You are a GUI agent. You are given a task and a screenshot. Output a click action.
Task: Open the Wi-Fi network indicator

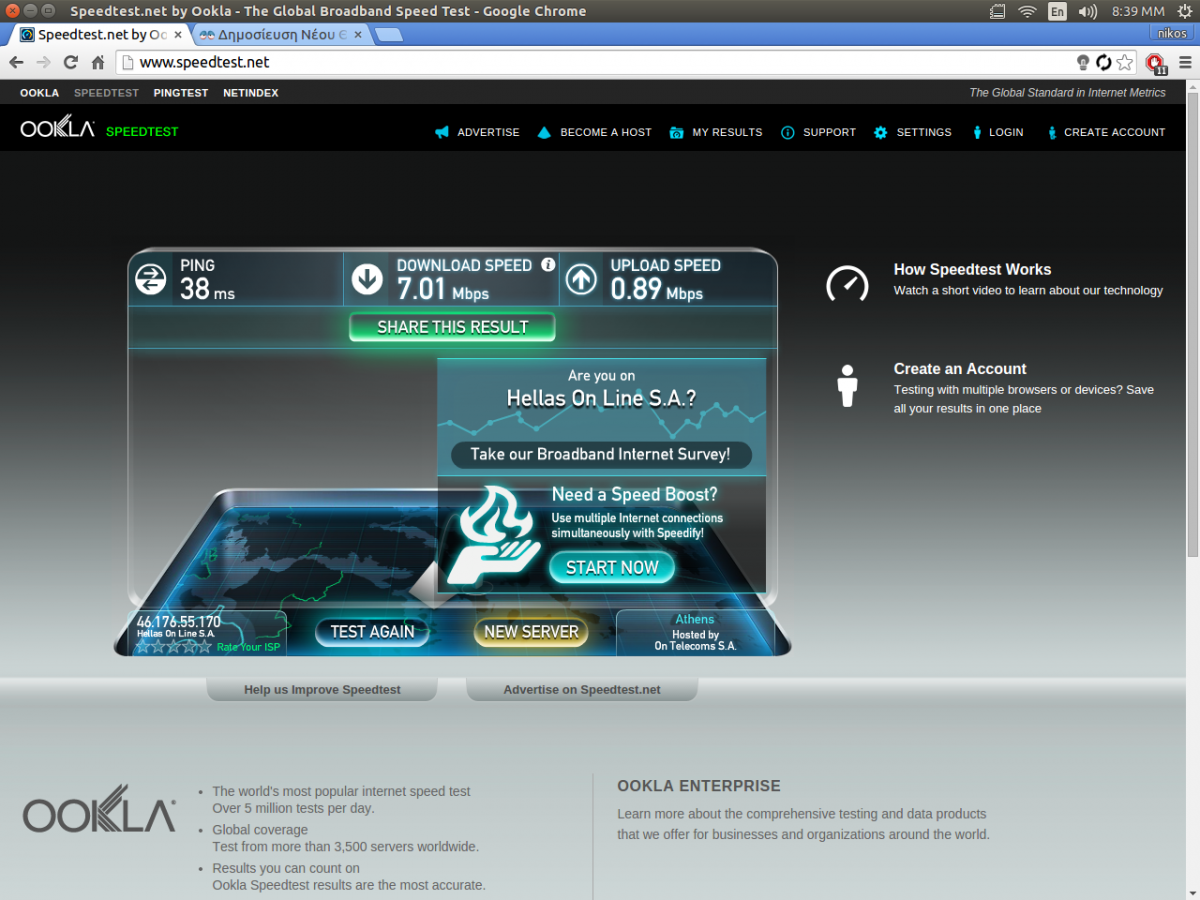(1027, 11)
